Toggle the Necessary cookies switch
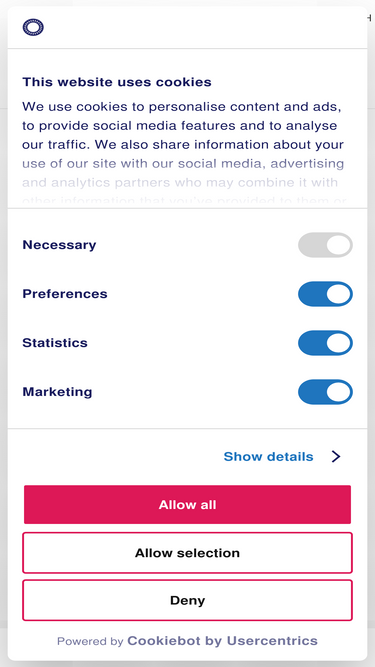 point(325,245)
